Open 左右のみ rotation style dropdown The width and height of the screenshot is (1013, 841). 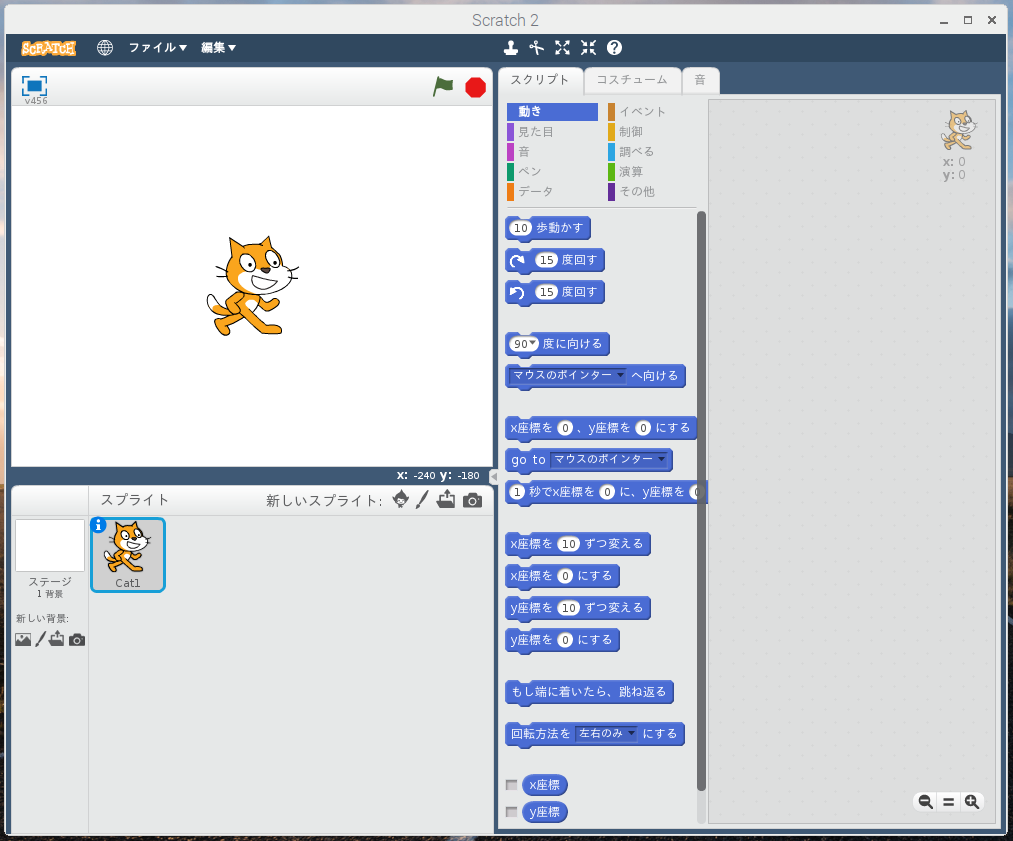[606, 734]
